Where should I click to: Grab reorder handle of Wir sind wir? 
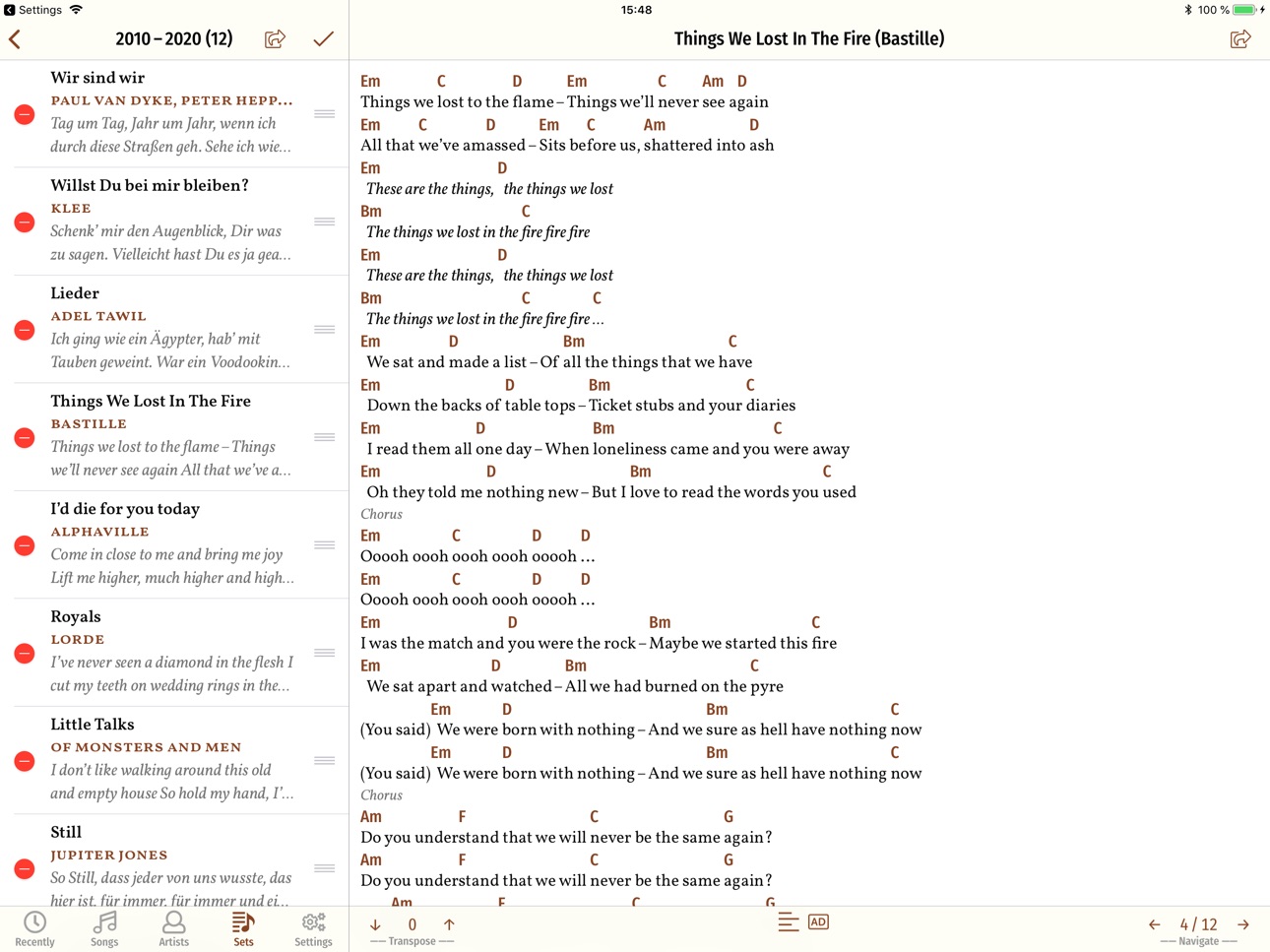325,114
